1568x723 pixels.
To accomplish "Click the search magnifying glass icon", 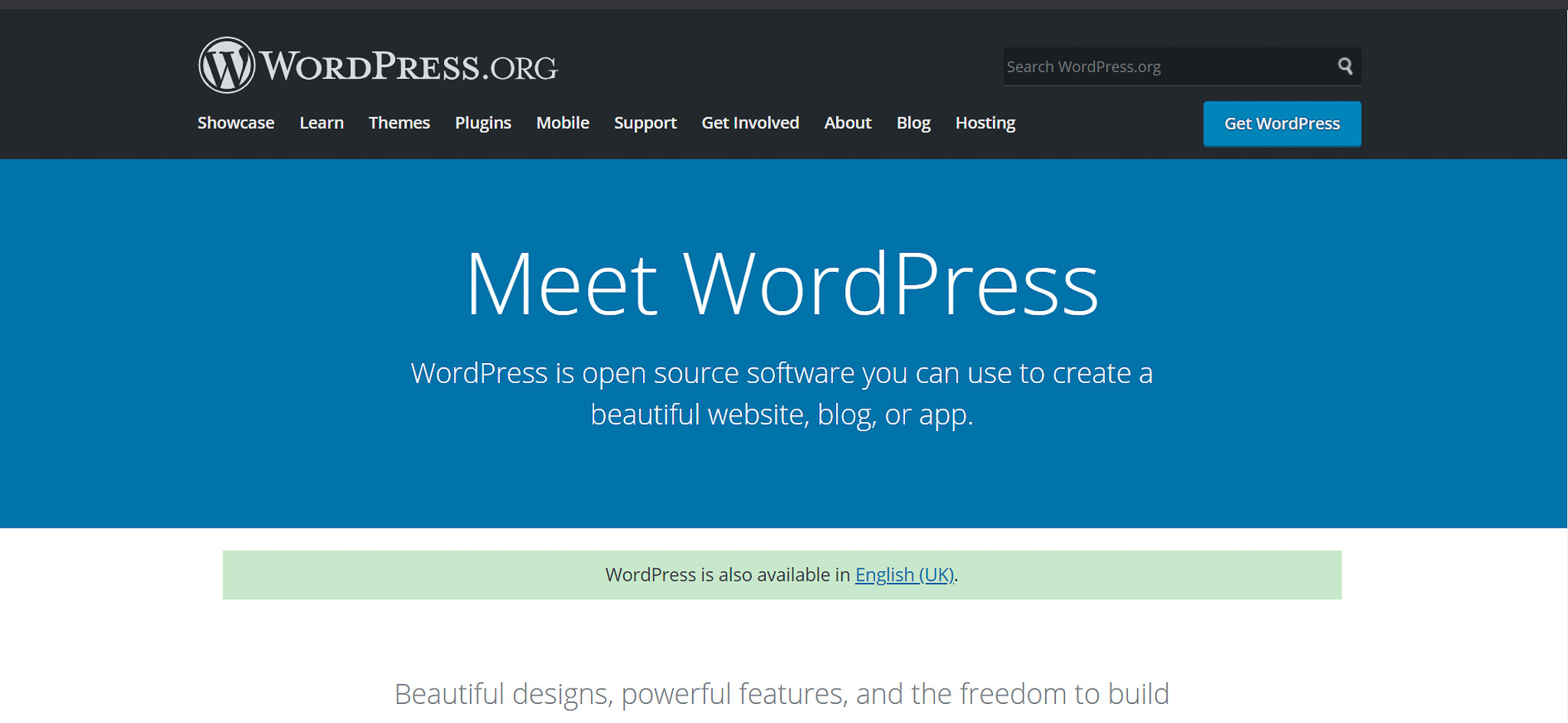I will coord(1344,67).
